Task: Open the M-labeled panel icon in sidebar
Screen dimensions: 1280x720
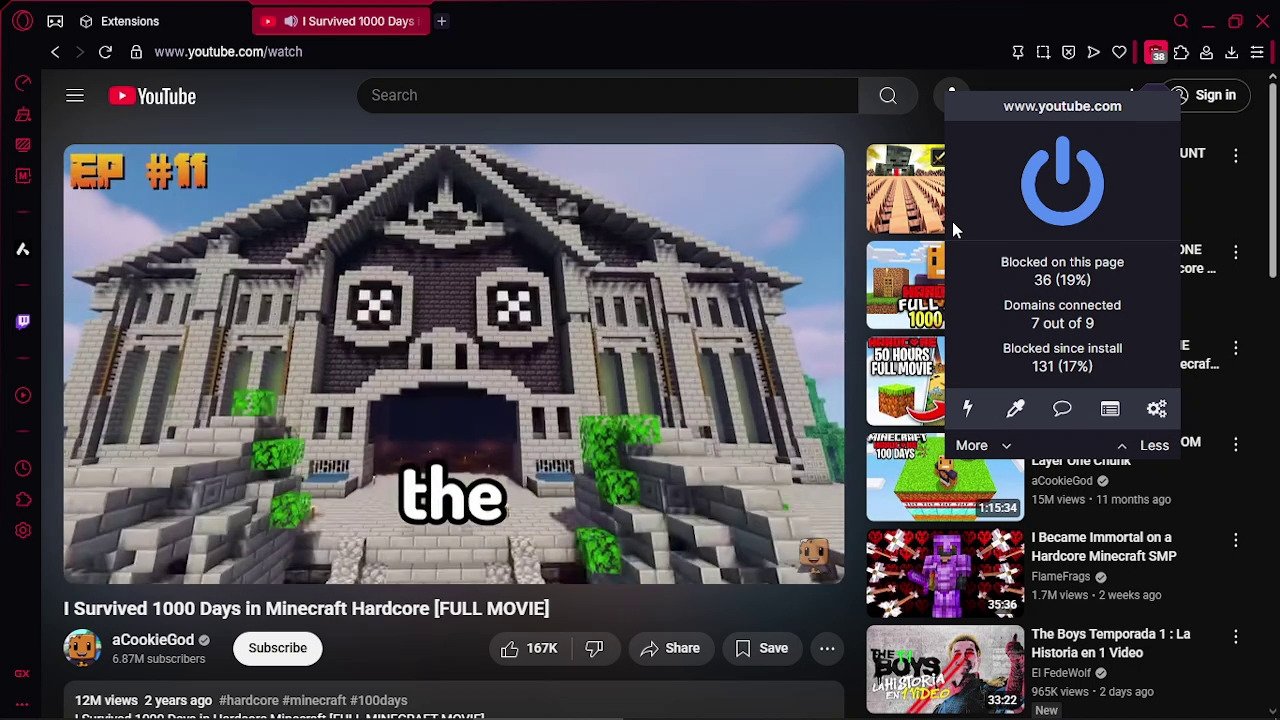Action: point(23,176)
